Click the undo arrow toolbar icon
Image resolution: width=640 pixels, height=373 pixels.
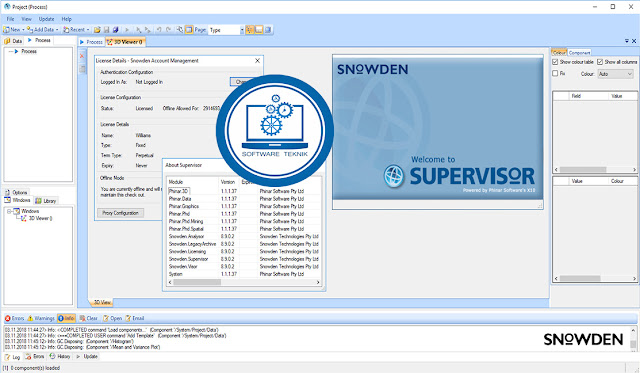coord(159,30)
